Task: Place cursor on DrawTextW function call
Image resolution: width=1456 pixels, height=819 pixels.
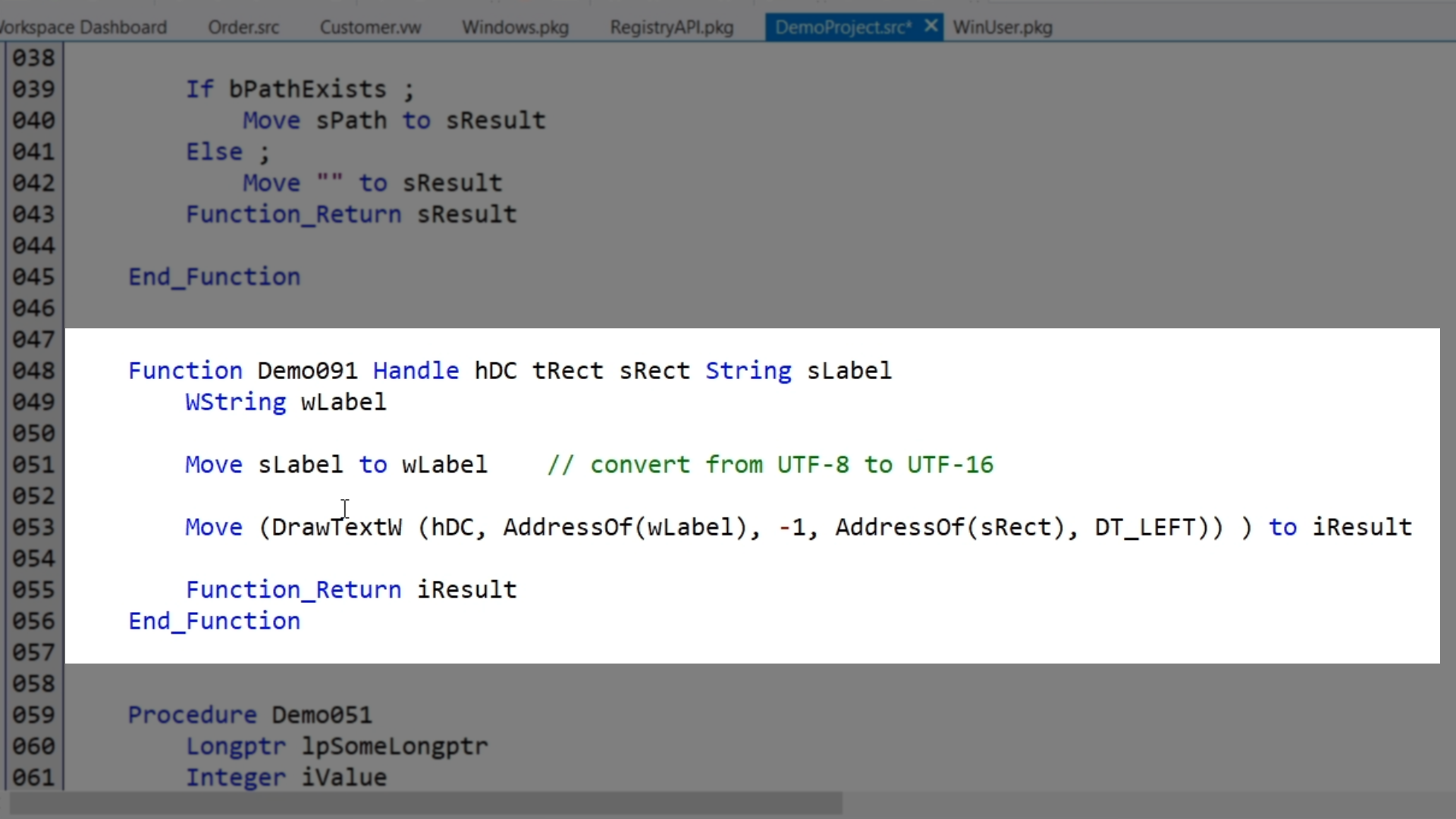Action: point(337,527)
